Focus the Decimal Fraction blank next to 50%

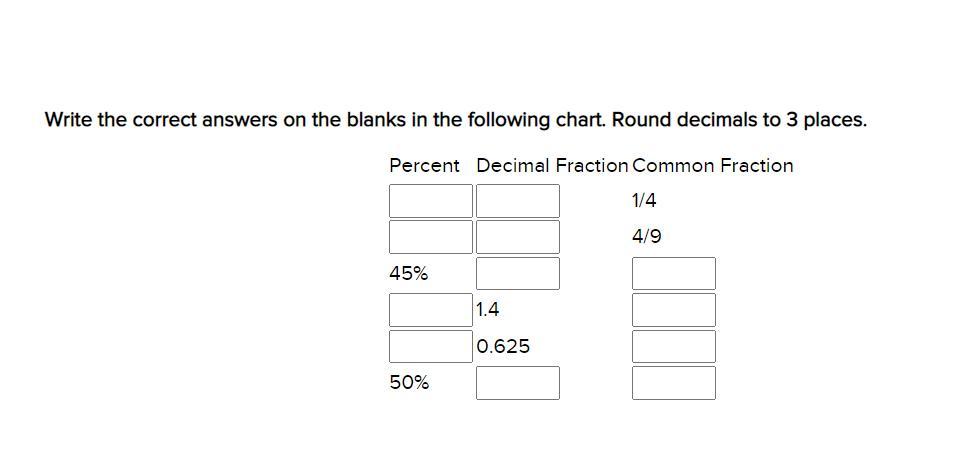(x=518, y=383)
